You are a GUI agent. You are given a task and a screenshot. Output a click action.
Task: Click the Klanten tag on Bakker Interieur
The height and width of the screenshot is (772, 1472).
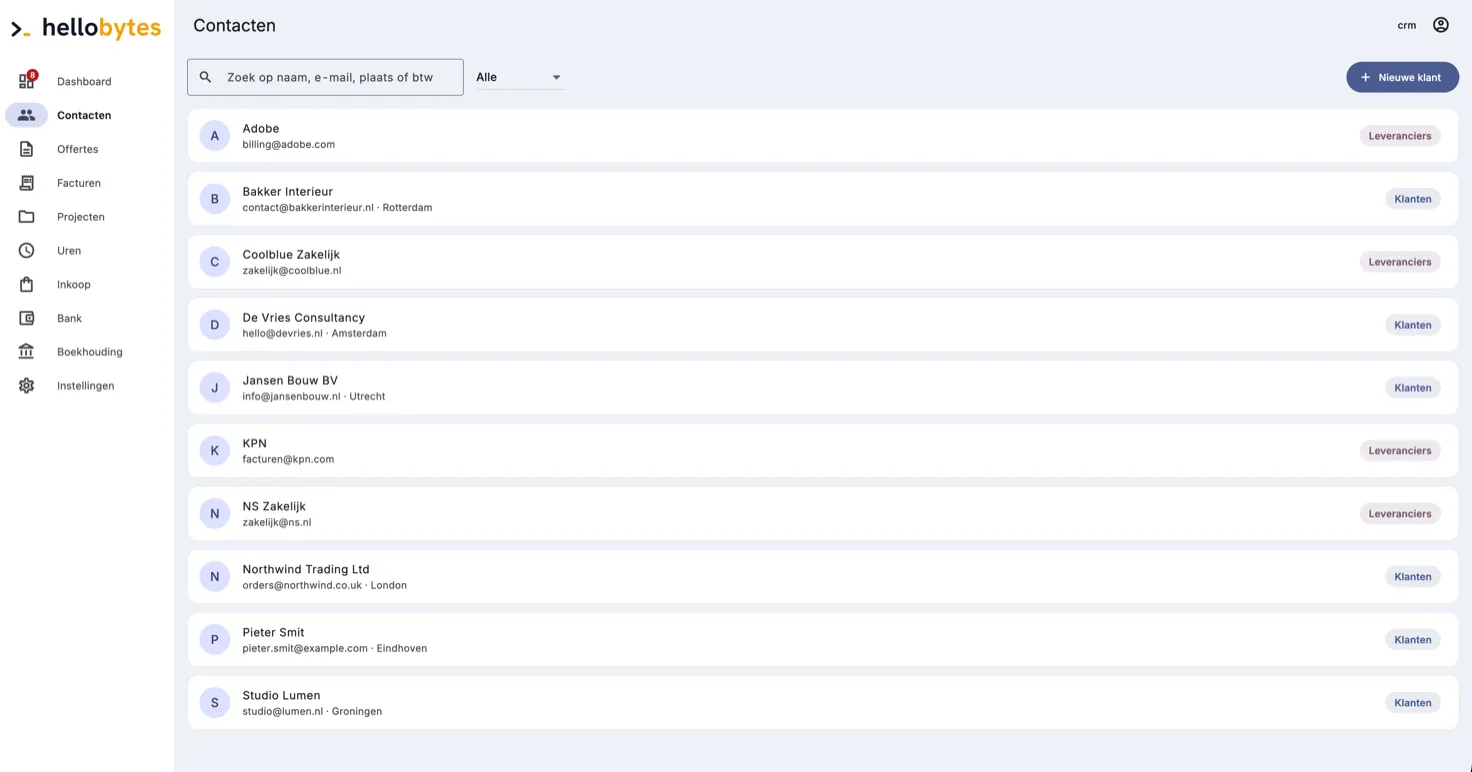1413,199
